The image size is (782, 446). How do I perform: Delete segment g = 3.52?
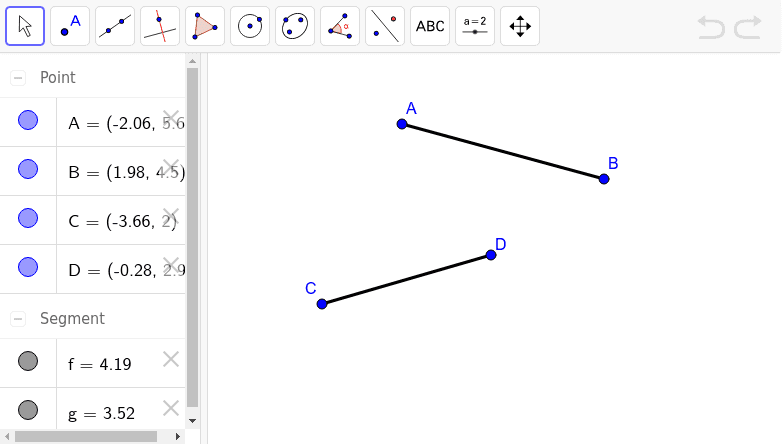(171, 408)
